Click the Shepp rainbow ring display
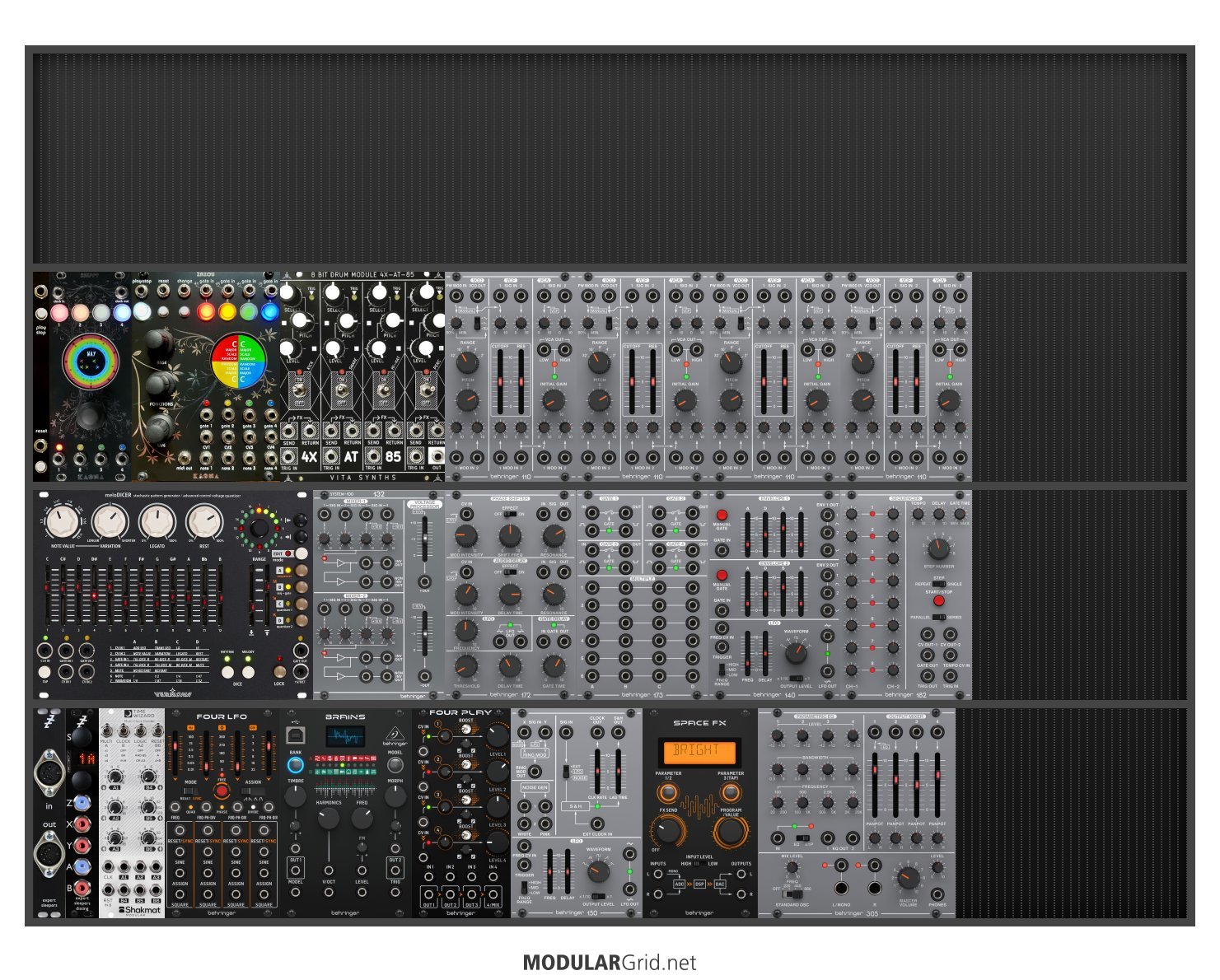The width and height of the screenshot is (1220, 980). (x=91, y=362)
